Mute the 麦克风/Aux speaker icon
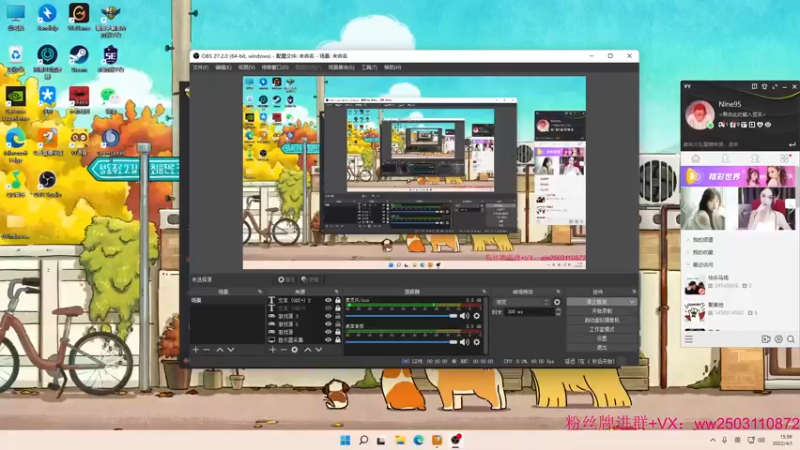 464,316
